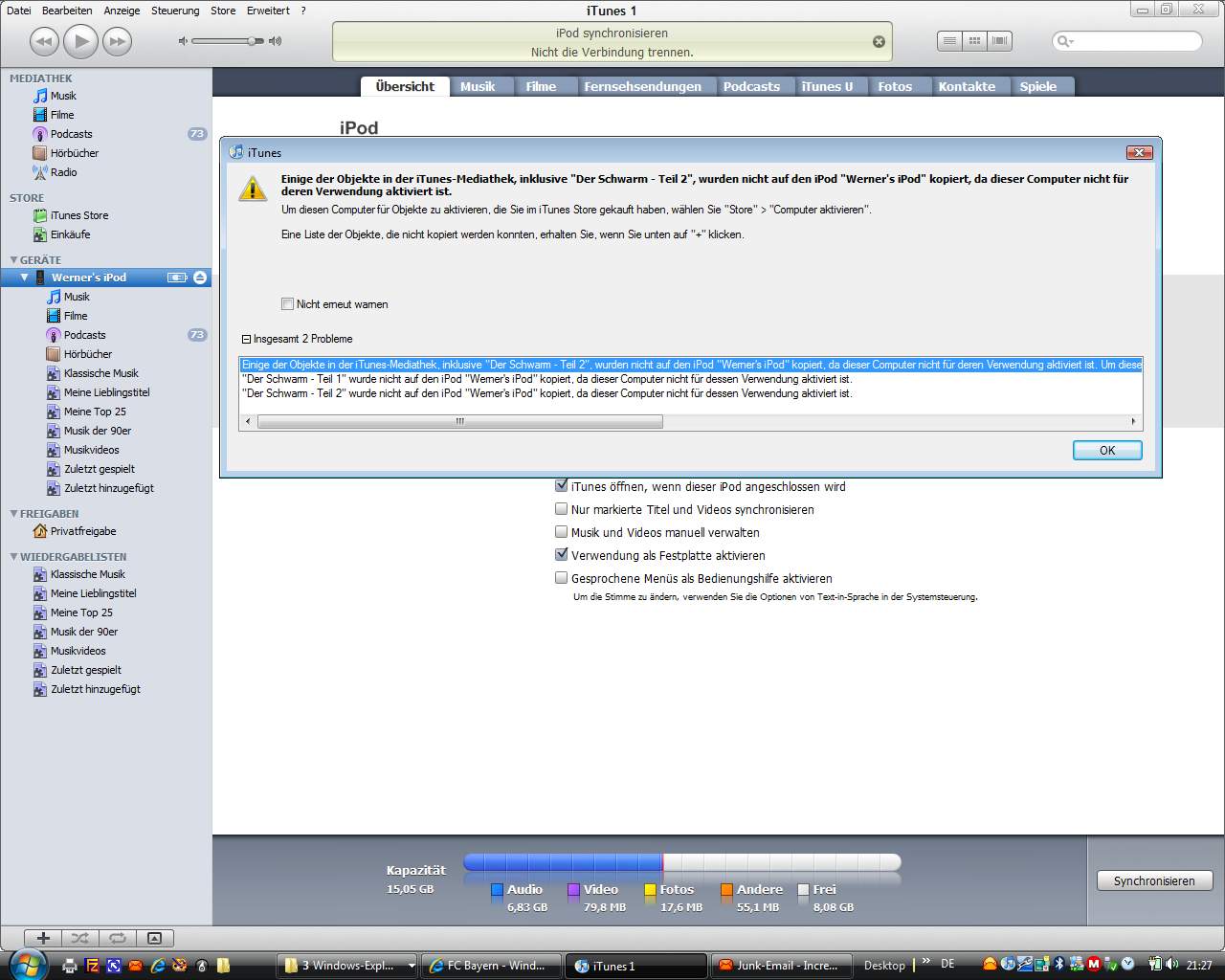
Task: Click the next track fast-forward button
Action: pyautogui.click(x=117, y=41)
